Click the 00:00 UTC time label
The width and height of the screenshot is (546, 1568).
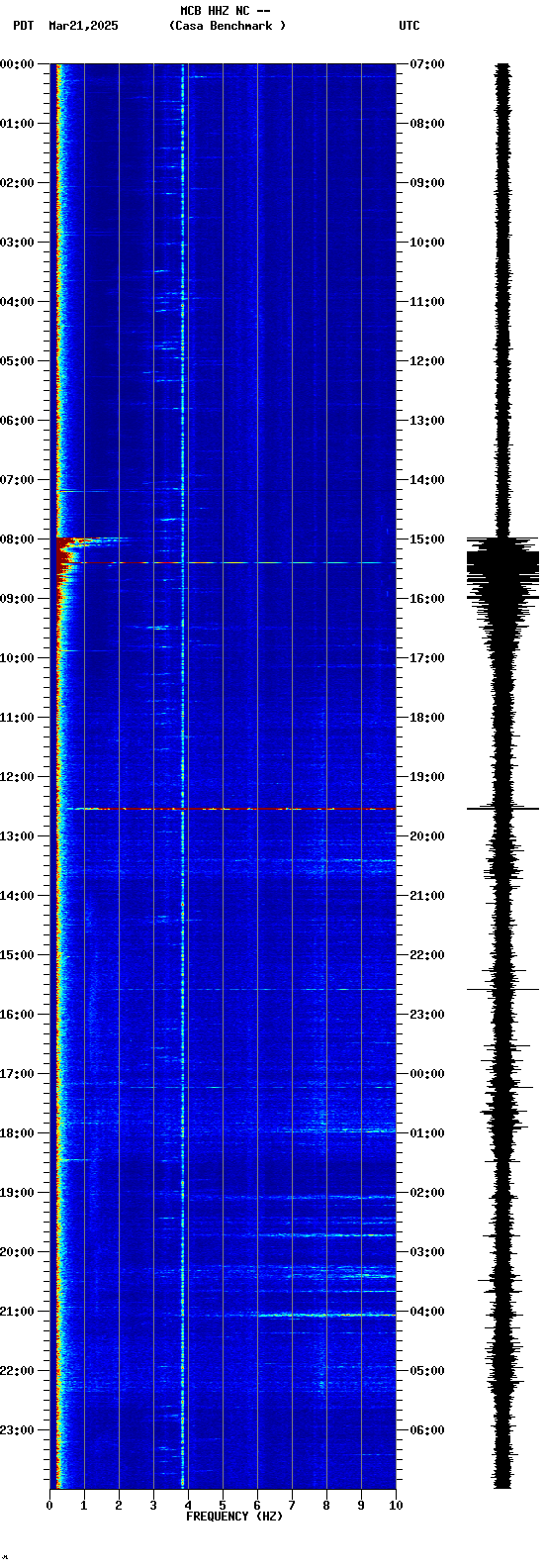[x=427, y=1074]
